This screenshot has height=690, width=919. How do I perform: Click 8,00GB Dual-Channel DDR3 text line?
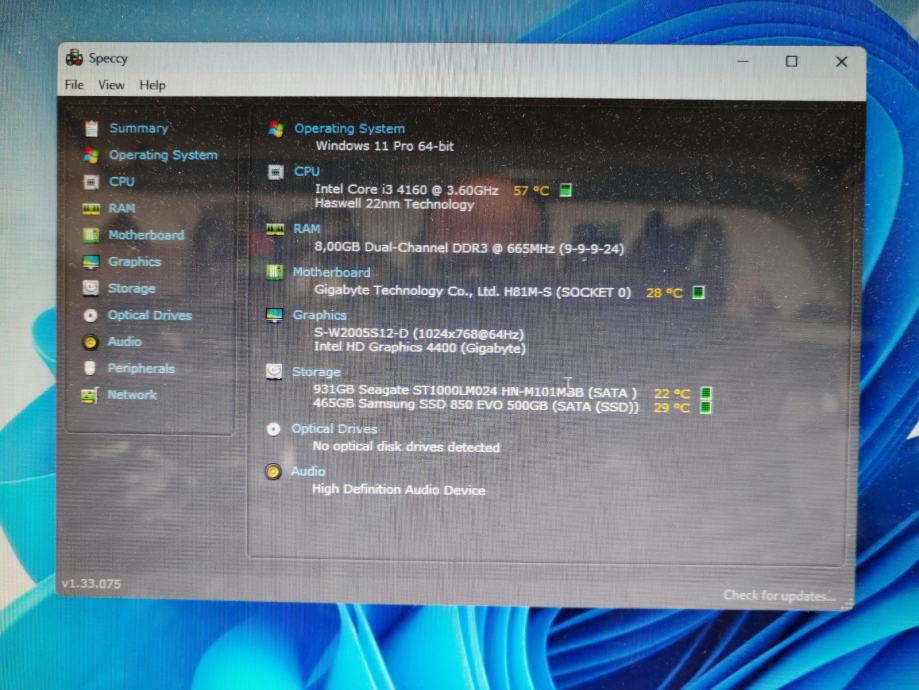(469, 248)
